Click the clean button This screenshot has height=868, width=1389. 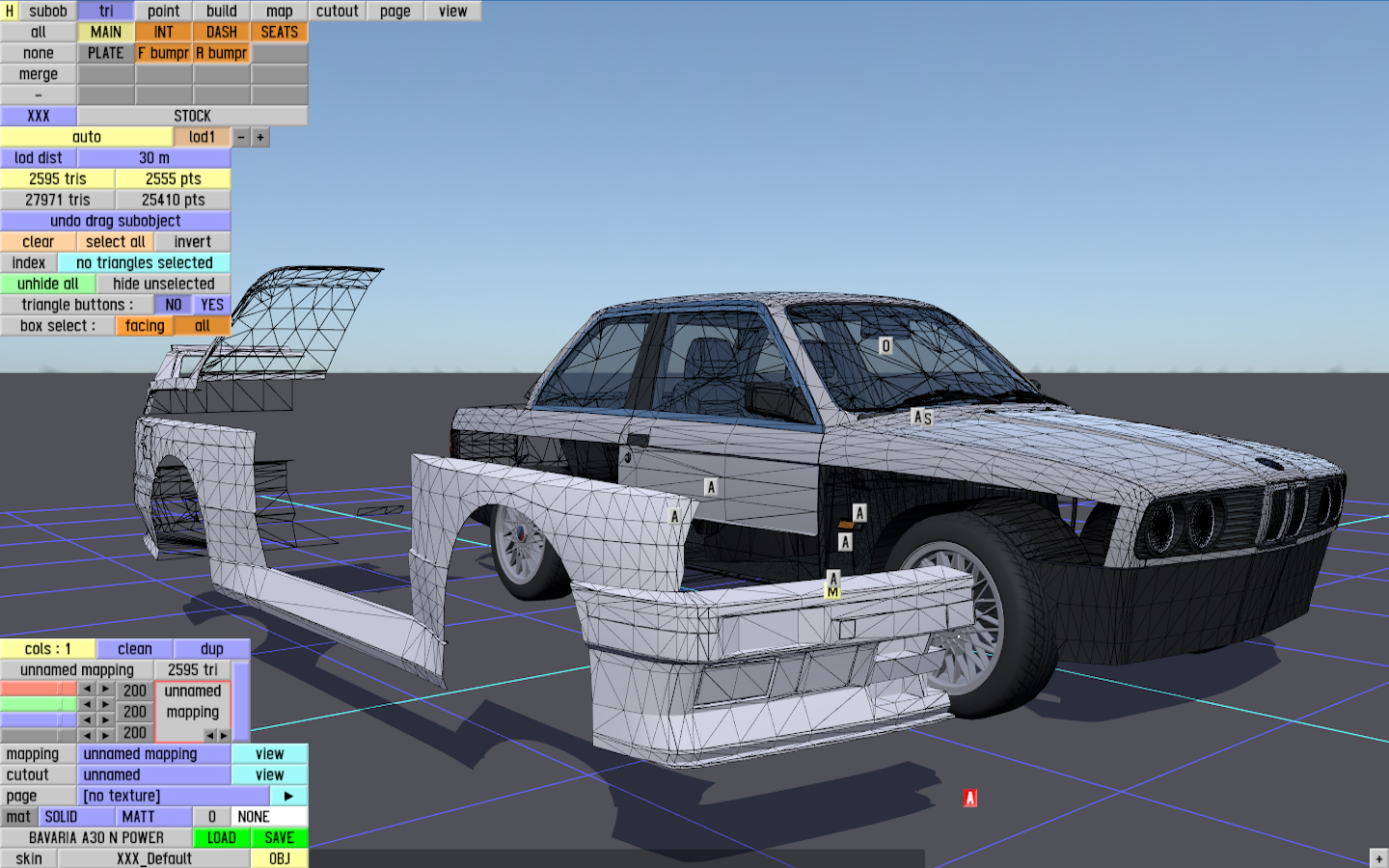(x=135, y=649)
